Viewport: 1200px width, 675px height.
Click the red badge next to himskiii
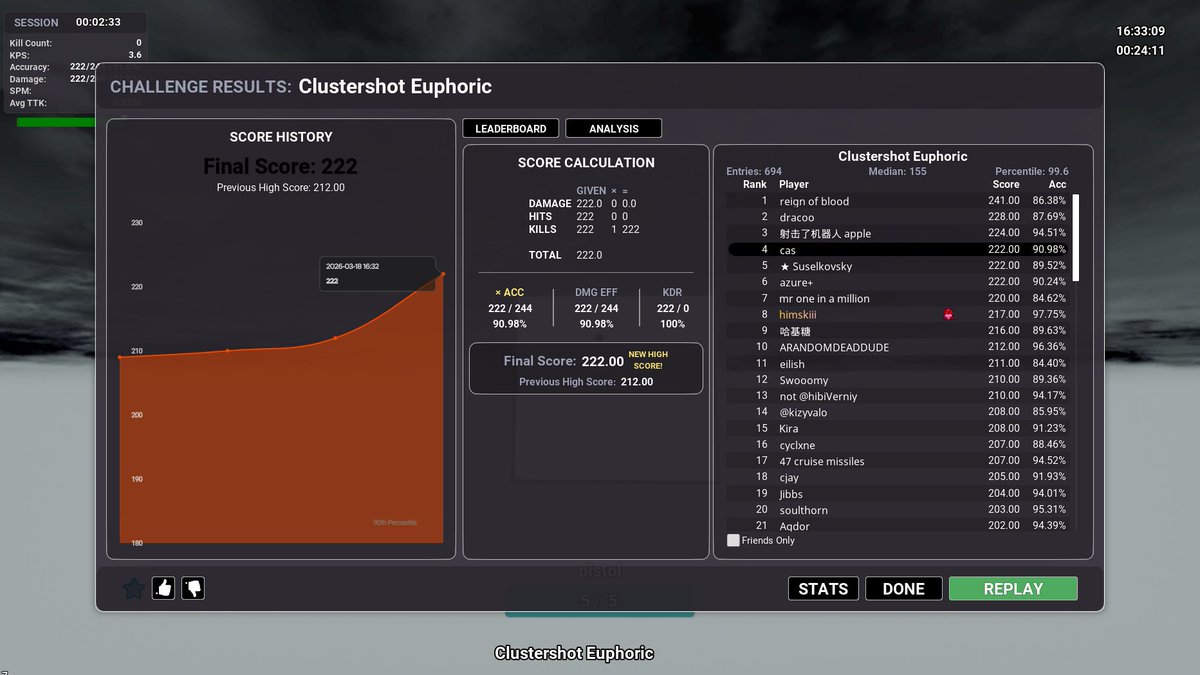(948, 315)
